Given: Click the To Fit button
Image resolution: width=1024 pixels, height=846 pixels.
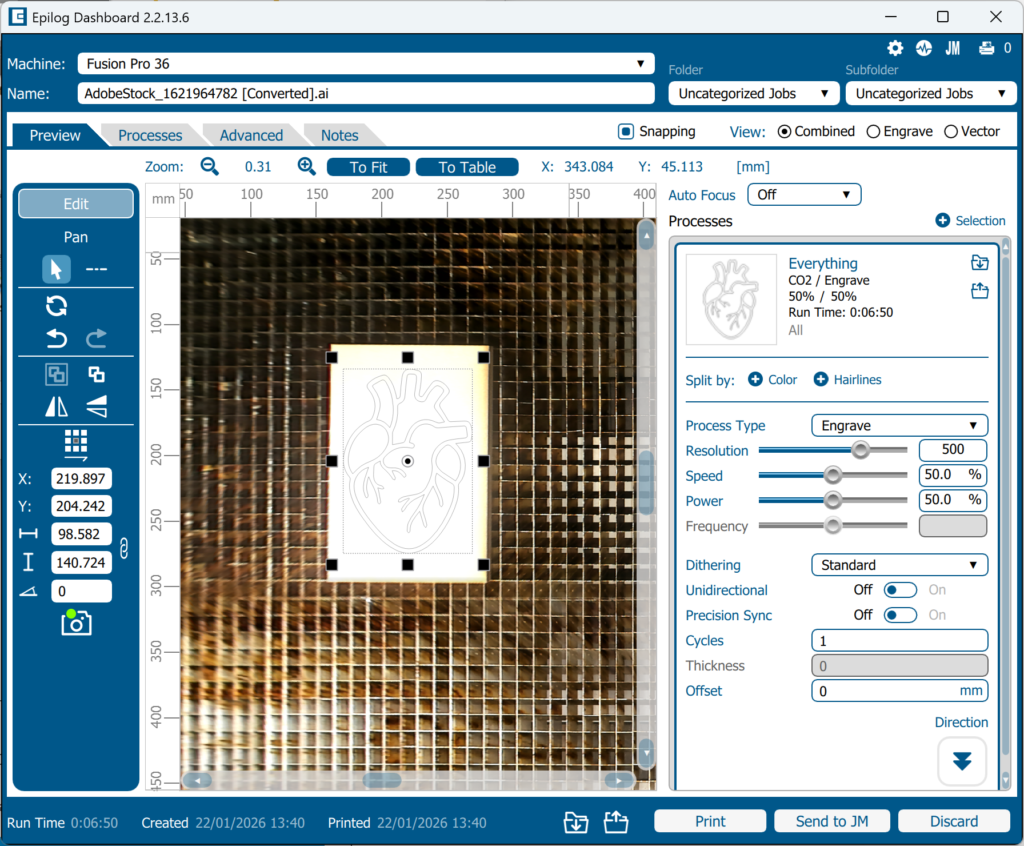Looking at the screenshot, I should coord(368,167).
